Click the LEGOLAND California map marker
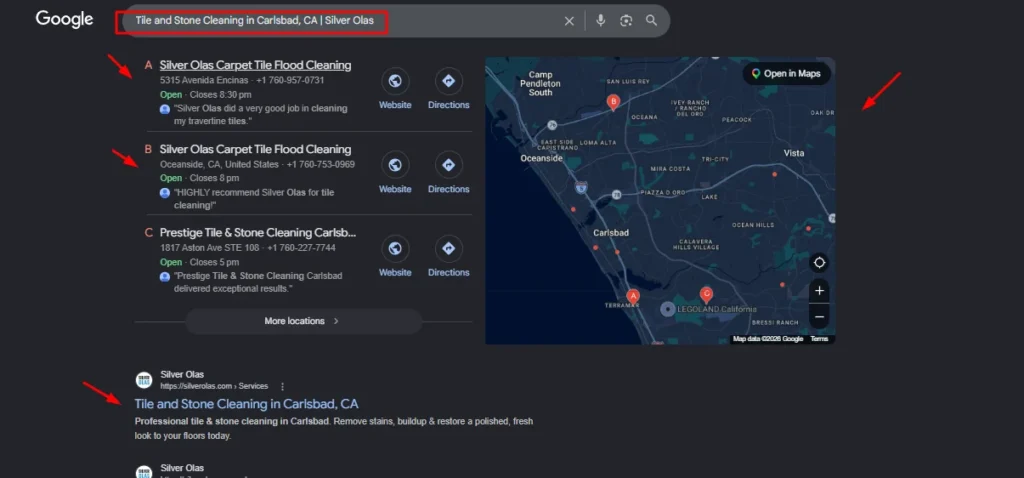Image resolution: width=1024 pixels, height=478 pixels. pos(667,310)
